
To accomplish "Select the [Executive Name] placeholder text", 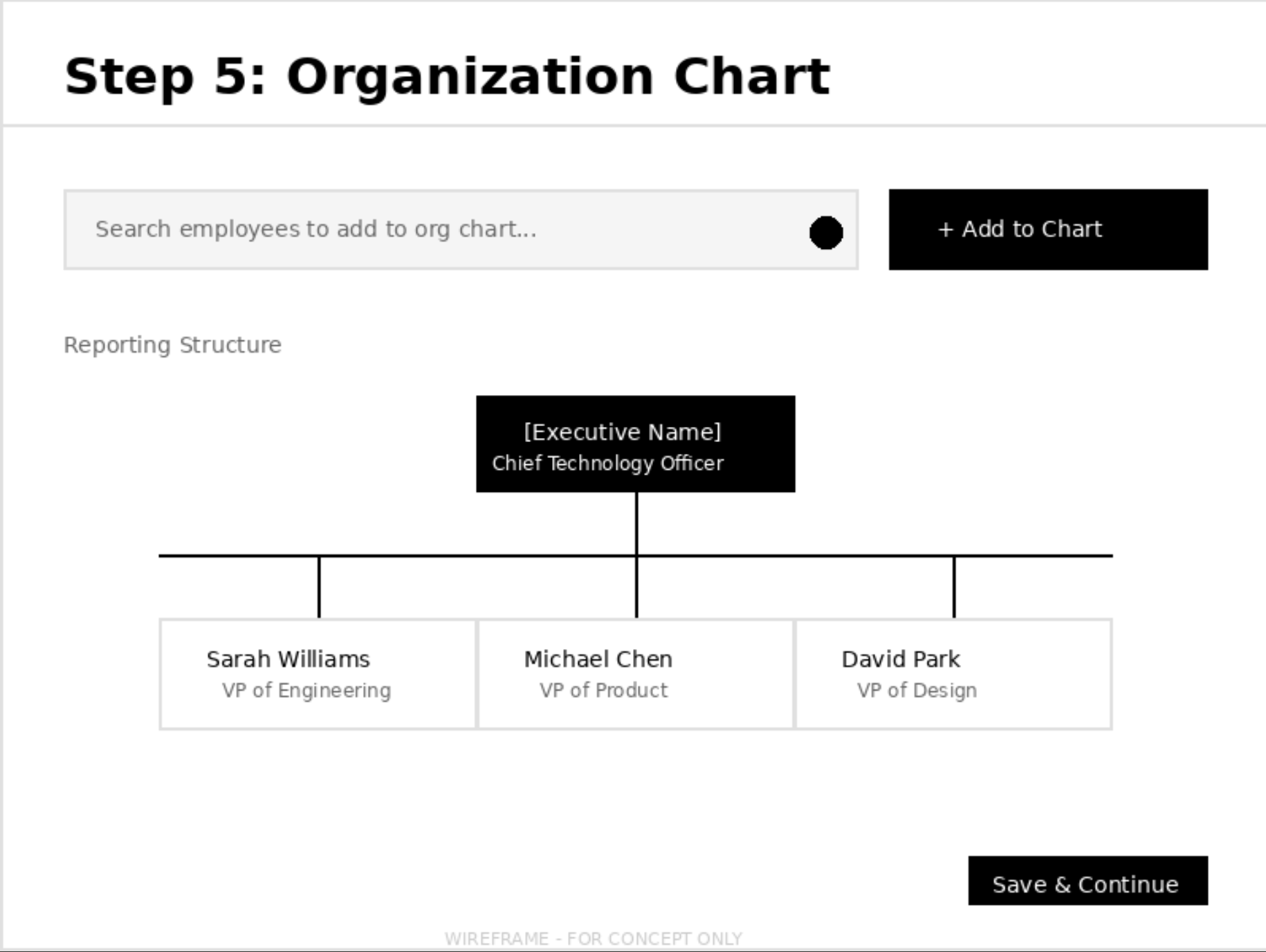I will [x=622, y=432].
